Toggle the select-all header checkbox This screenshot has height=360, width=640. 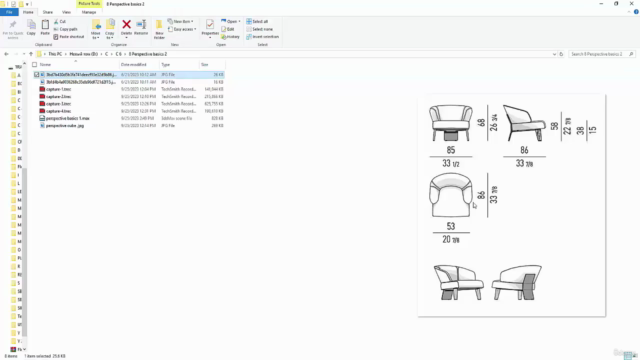(35, 64)
